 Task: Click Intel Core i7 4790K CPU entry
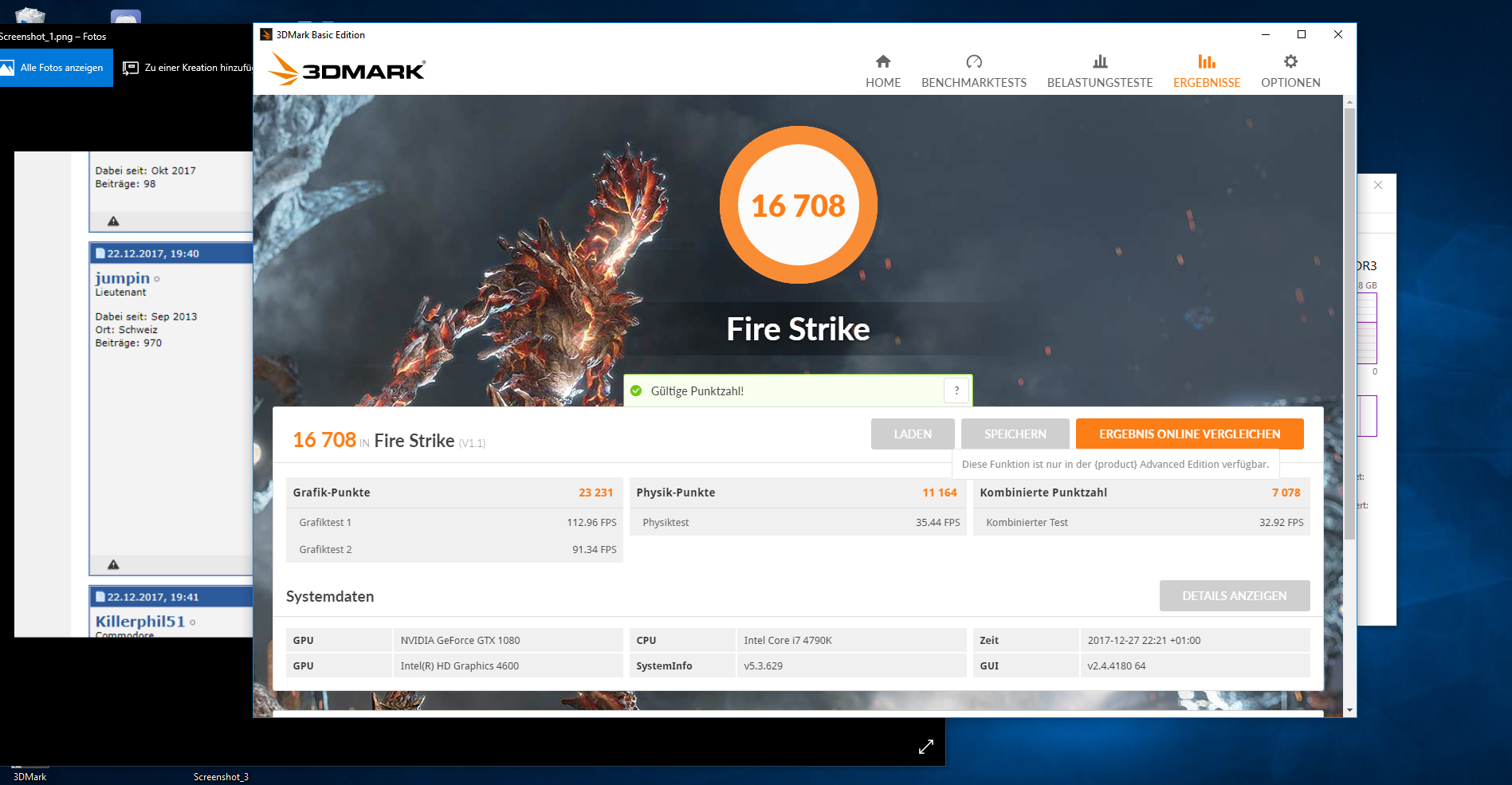(x=787, y=640)
